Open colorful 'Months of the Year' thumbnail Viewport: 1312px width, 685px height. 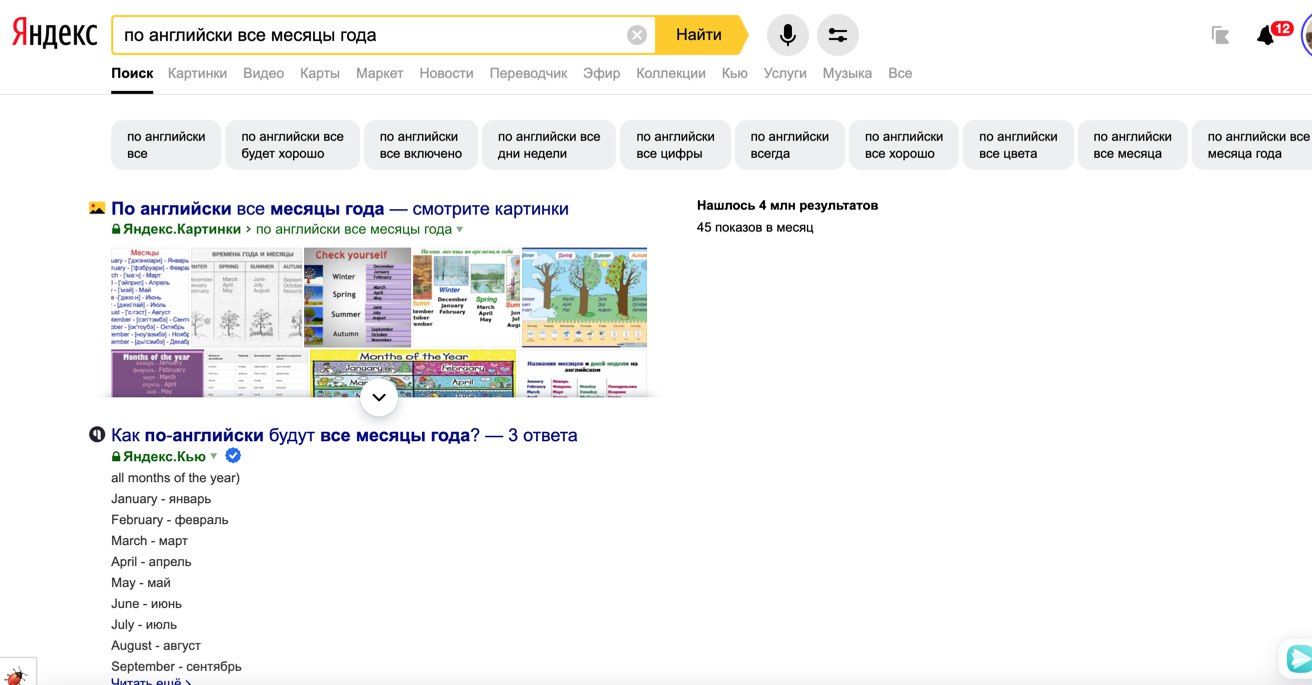click(413, 373)
